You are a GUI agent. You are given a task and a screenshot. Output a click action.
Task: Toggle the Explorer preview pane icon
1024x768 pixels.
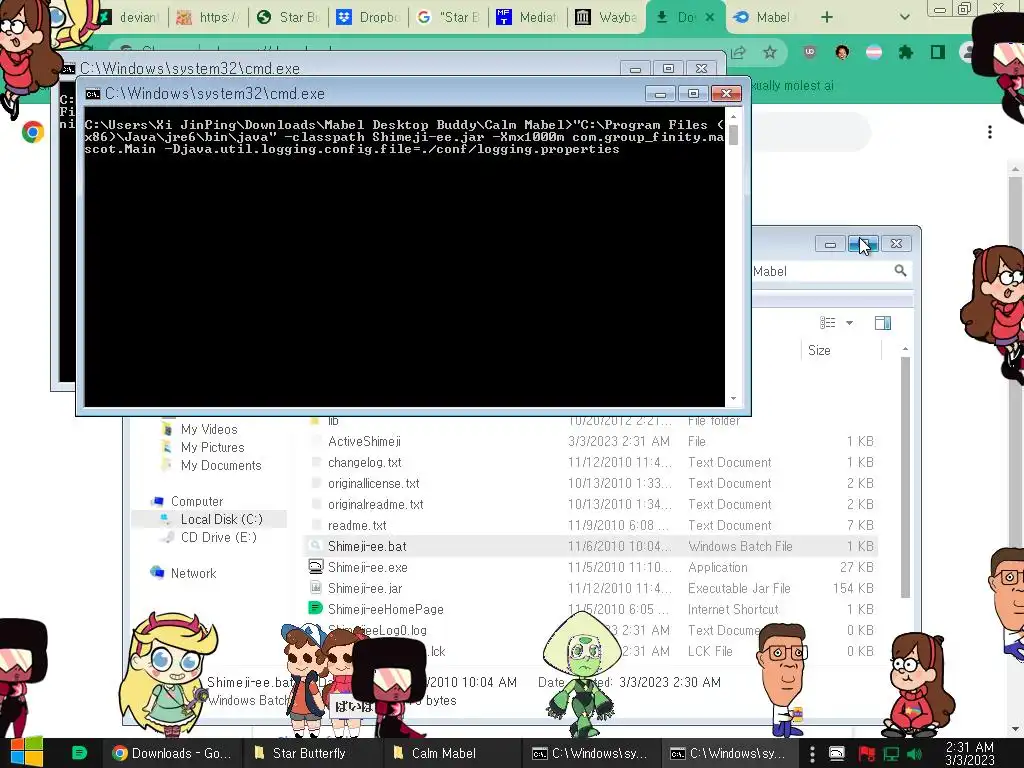883,323
